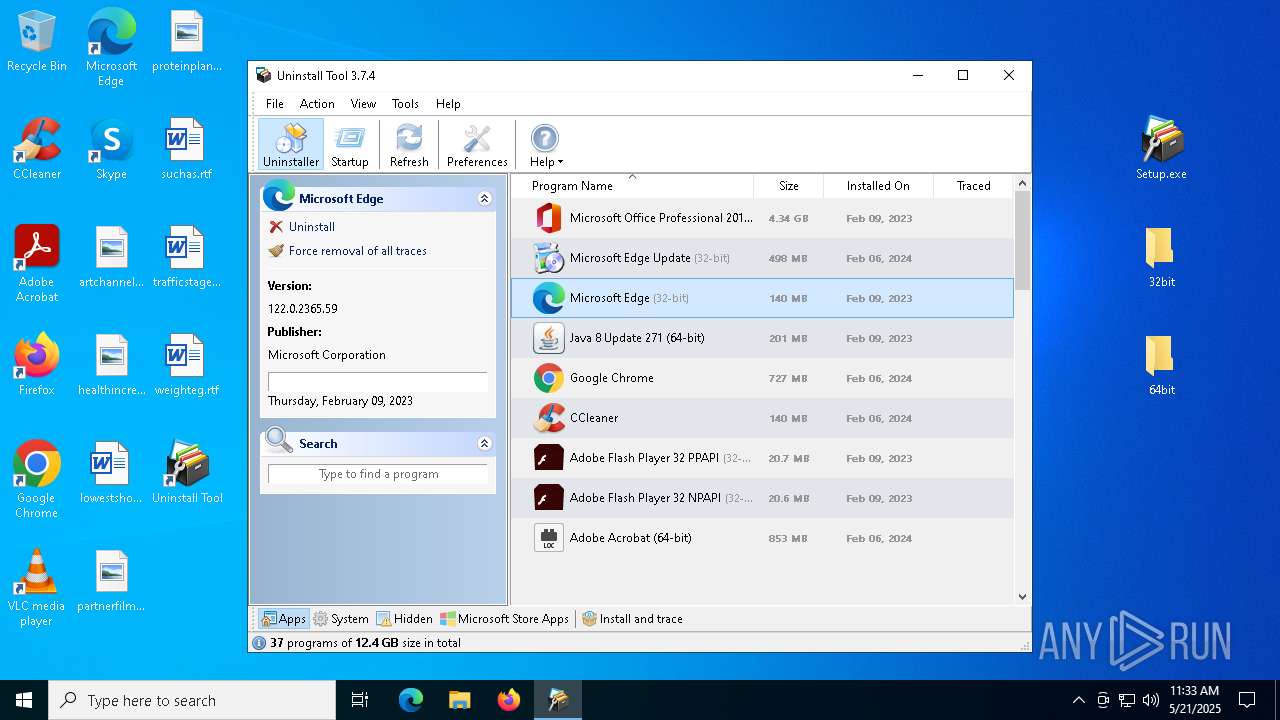Screen dimensions: 1280x720
Task: Select Microsoft Edge icon in program list
Action: click(x=548, y=298)
